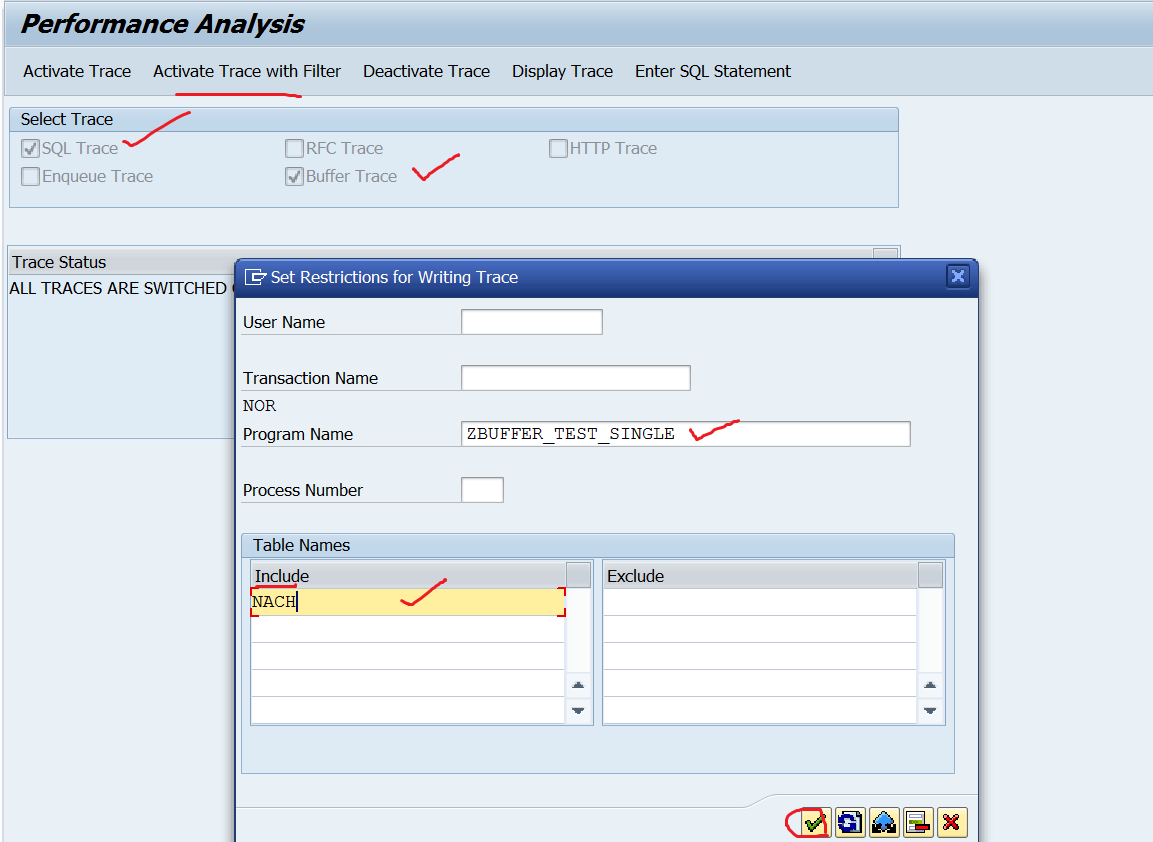Click the Transaction Name input field
Screen dimensions: 1153x842
(x=576, y=377)
